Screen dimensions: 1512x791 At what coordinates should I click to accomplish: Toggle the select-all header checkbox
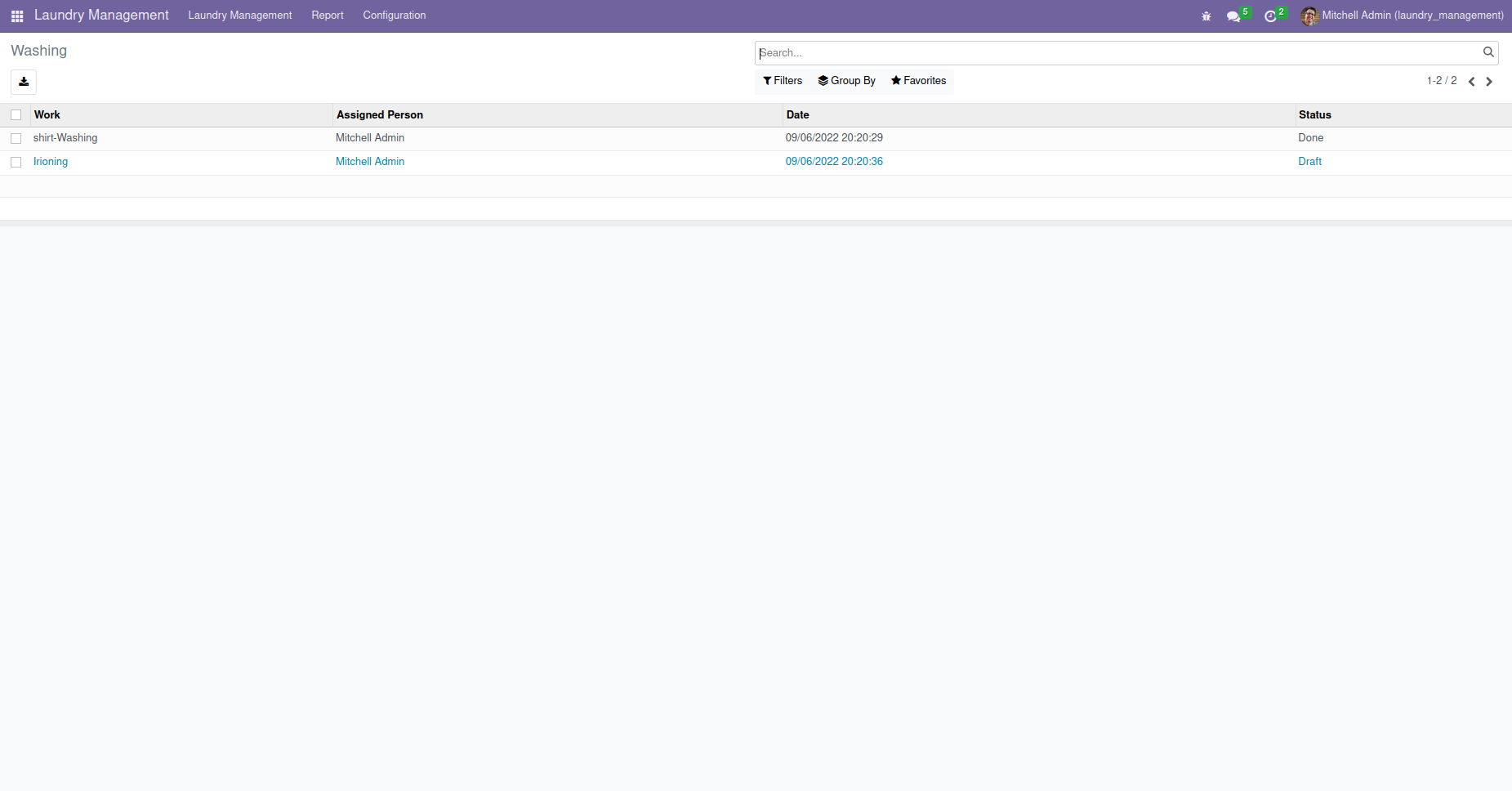16,115
